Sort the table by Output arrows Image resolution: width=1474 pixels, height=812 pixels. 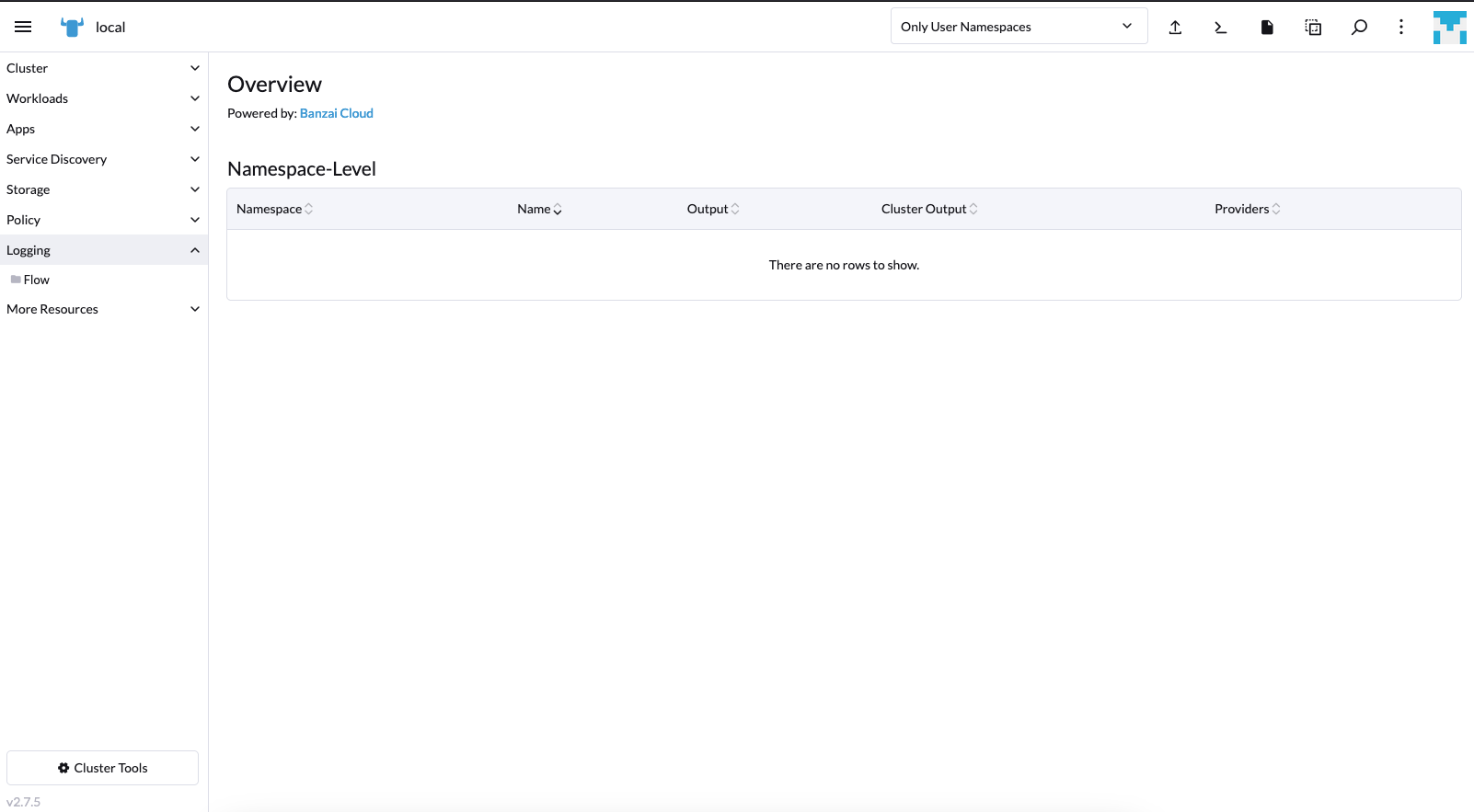pyautogui.click(x=735, y=209)
